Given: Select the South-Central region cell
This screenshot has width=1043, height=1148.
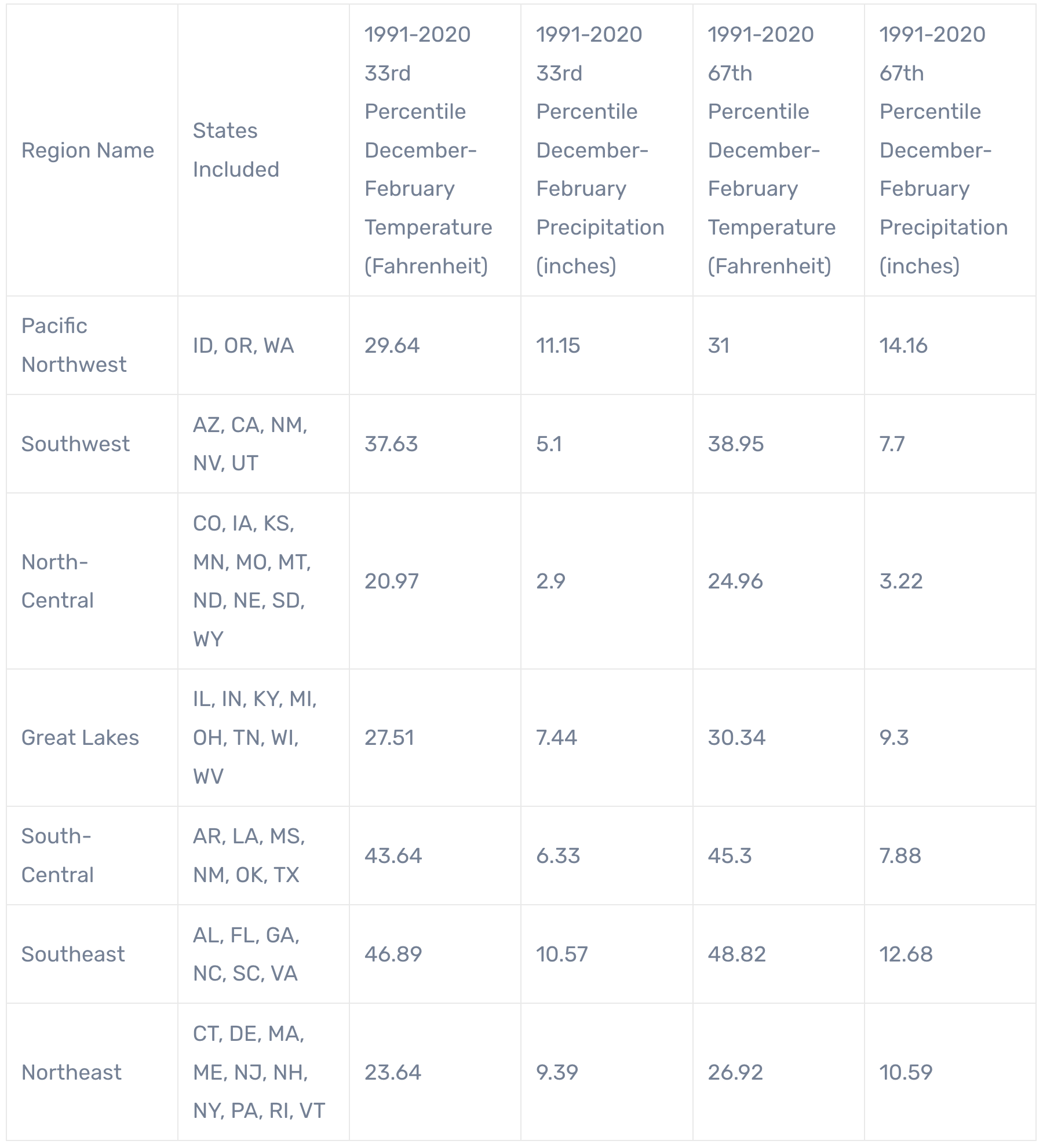Looking at the screenshot, I should click(57, 855).
